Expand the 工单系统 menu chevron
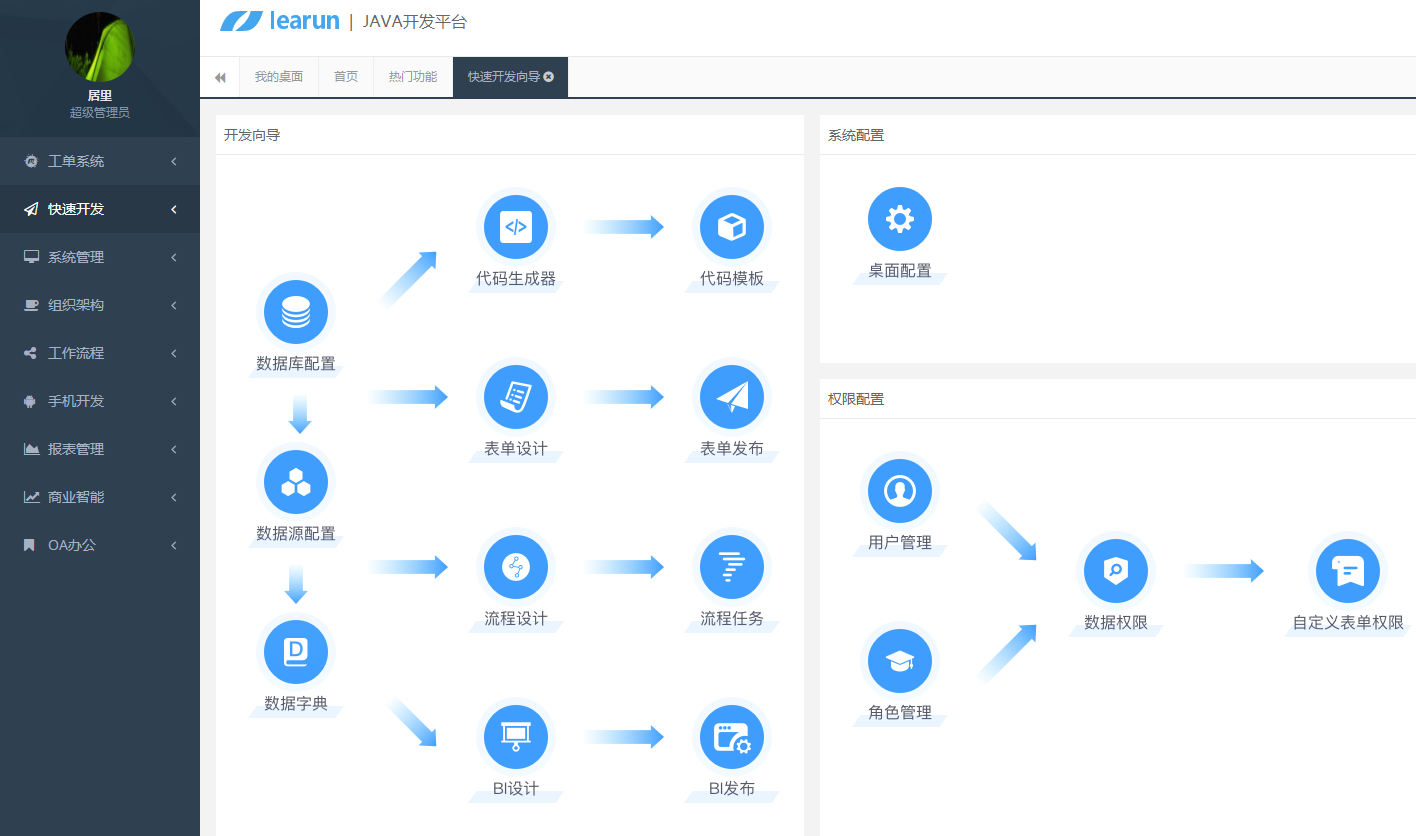 (x=174, y=161)
